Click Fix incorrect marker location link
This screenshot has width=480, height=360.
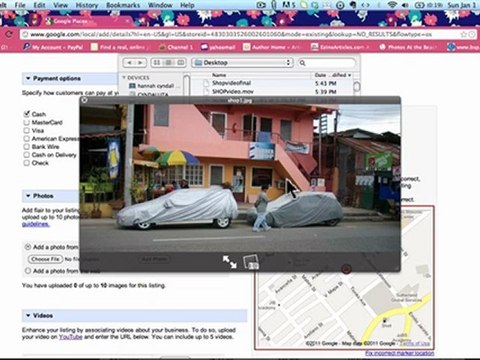(x=400, y=353)
